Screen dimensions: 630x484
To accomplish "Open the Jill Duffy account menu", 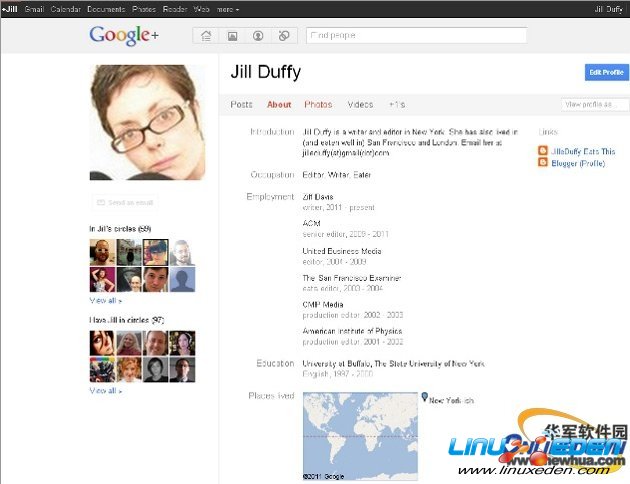I will pos(608,9).
